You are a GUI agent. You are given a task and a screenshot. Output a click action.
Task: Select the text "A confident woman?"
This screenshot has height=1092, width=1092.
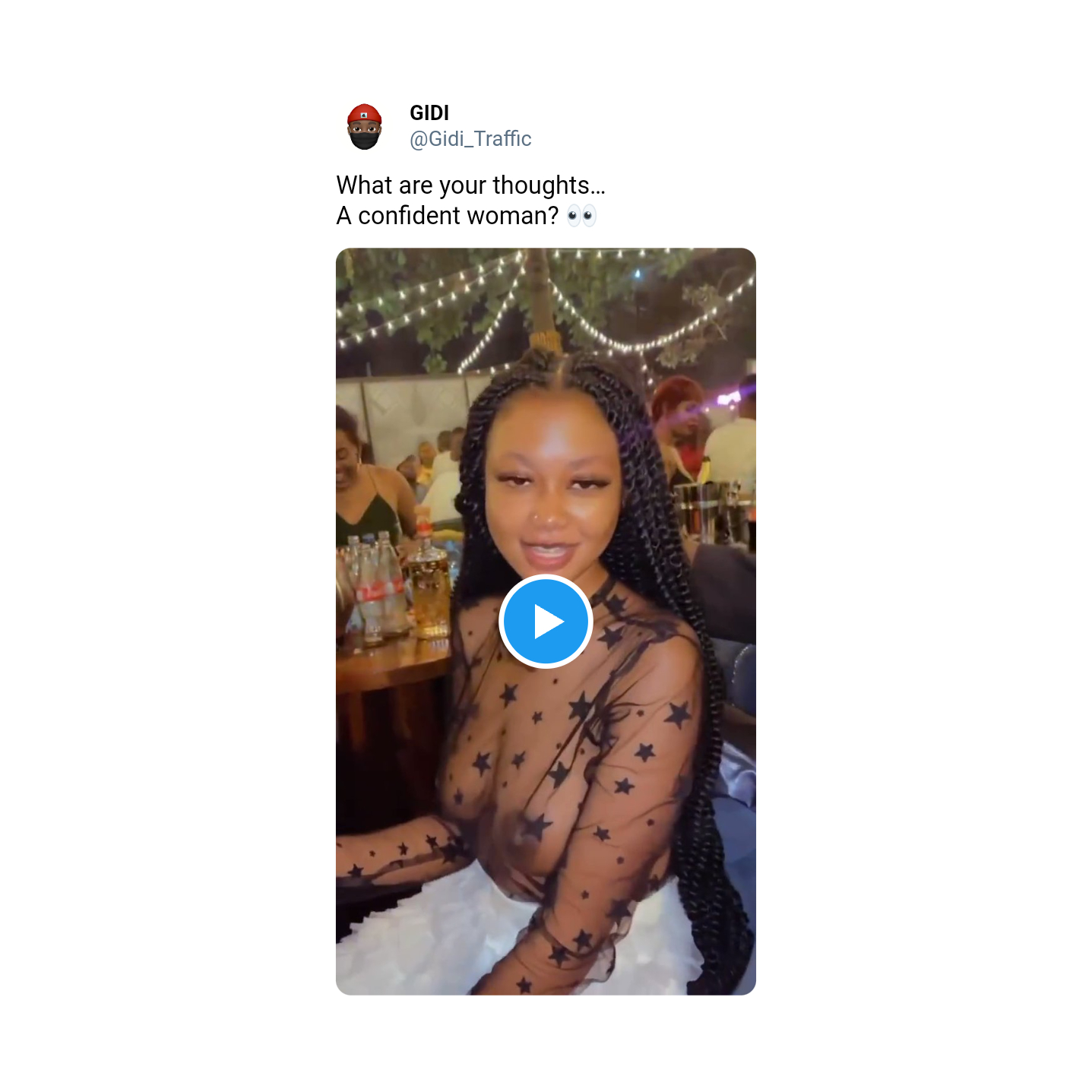coord(448,216)
